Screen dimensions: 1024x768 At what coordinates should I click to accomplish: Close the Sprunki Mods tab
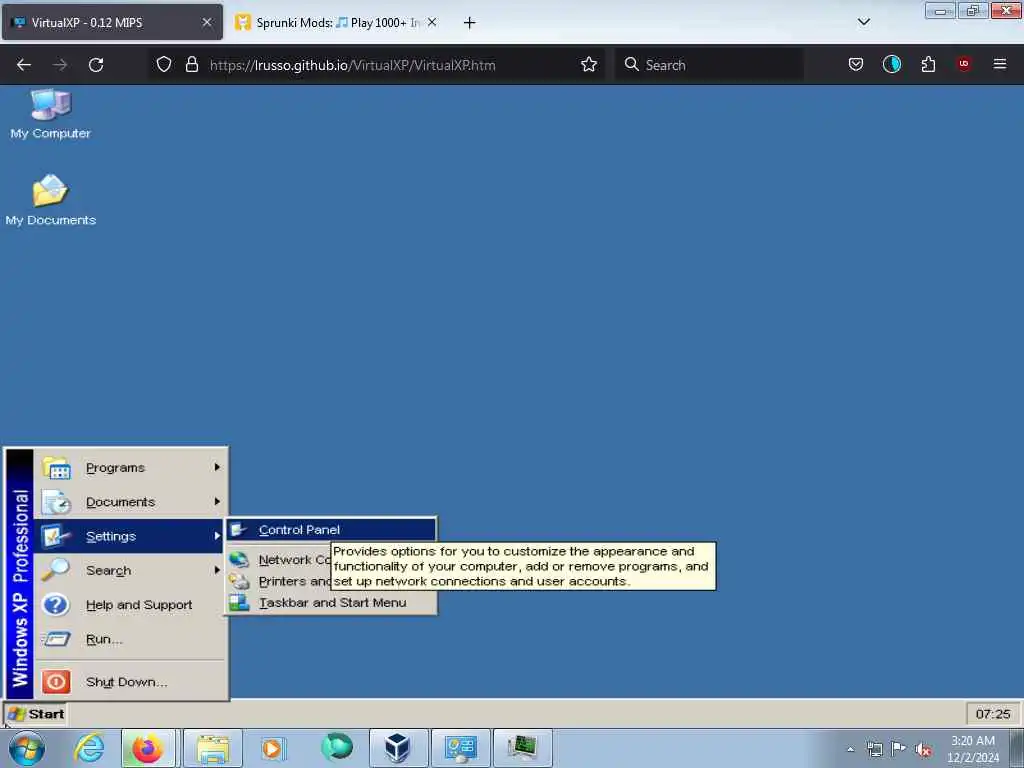(432, 22)
